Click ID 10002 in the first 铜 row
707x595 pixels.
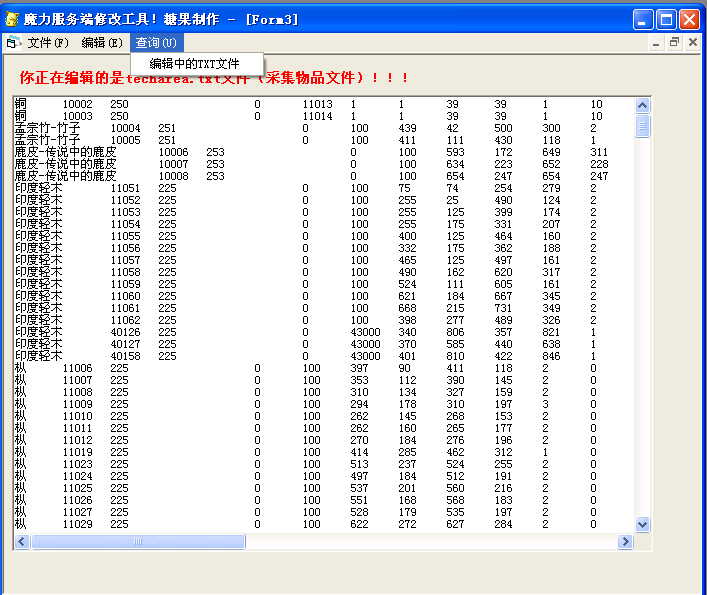(78, 104)
